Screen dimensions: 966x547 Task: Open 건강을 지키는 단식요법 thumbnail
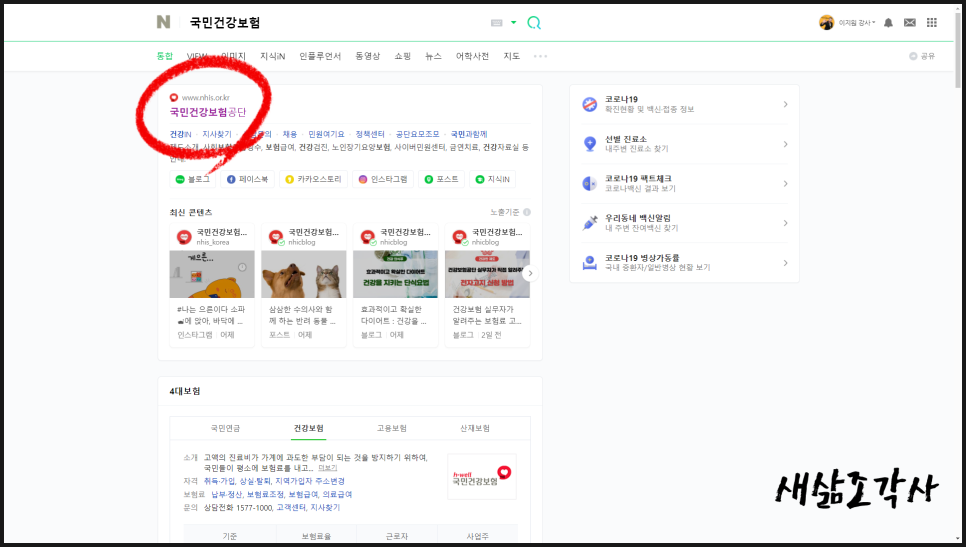pyautogui.click(x=396, y=274)
